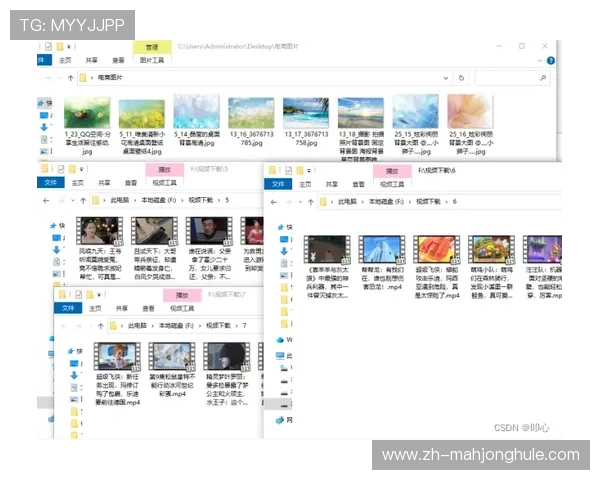
Task: Open 查看 tab in folder 7 window
Action: 148,308
